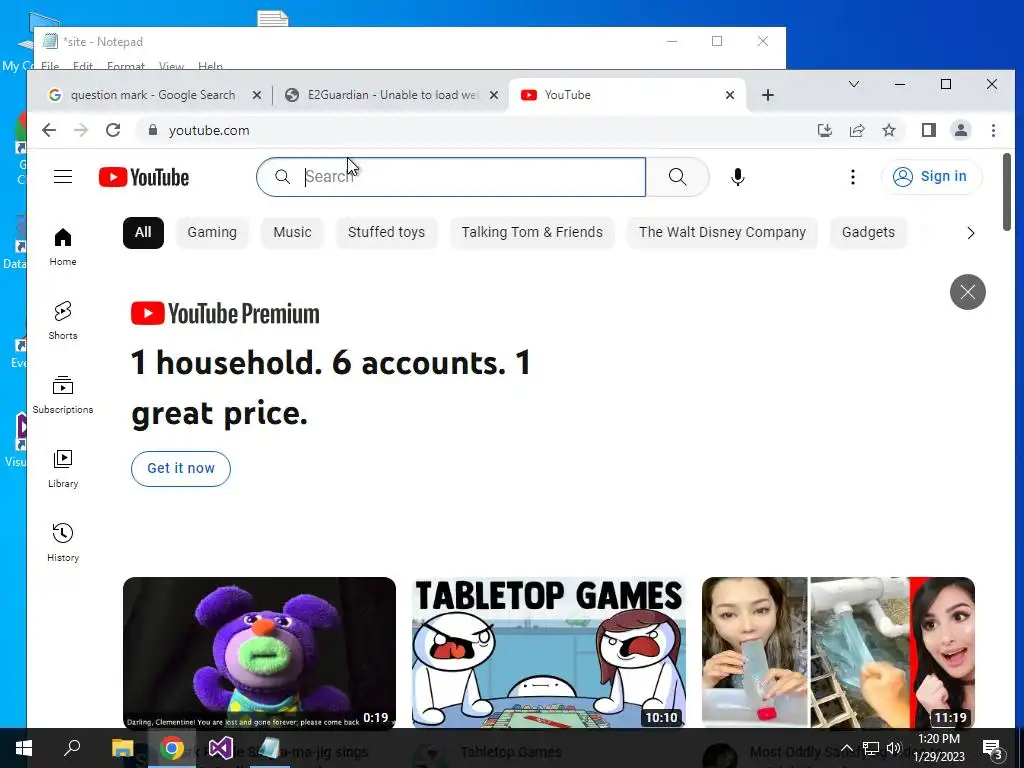Close the question mark Google Search tab
Viewport: 1024px width, 768px height.
tap(257, 95)
